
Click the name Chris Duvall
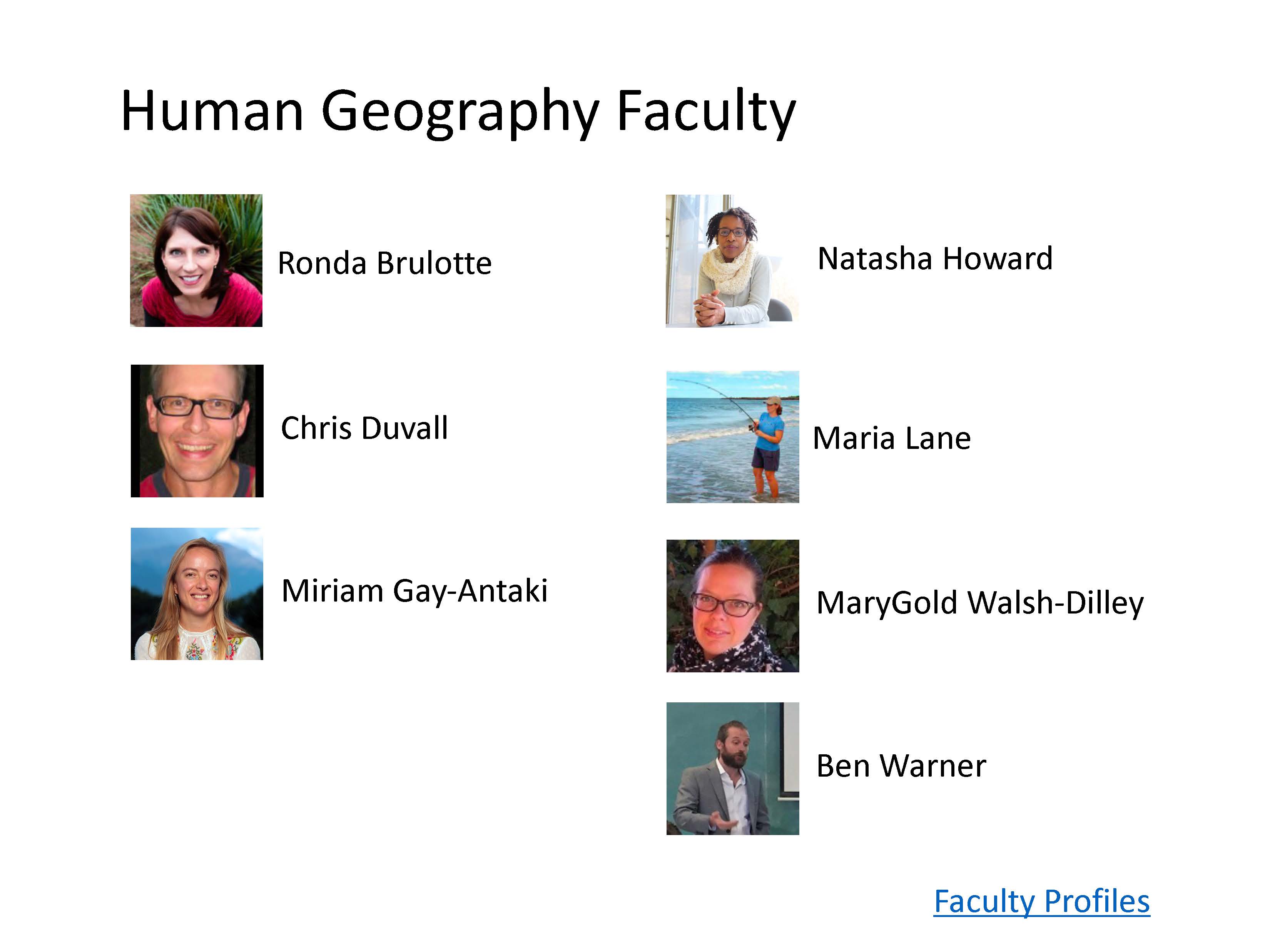[x=364, y=428]
